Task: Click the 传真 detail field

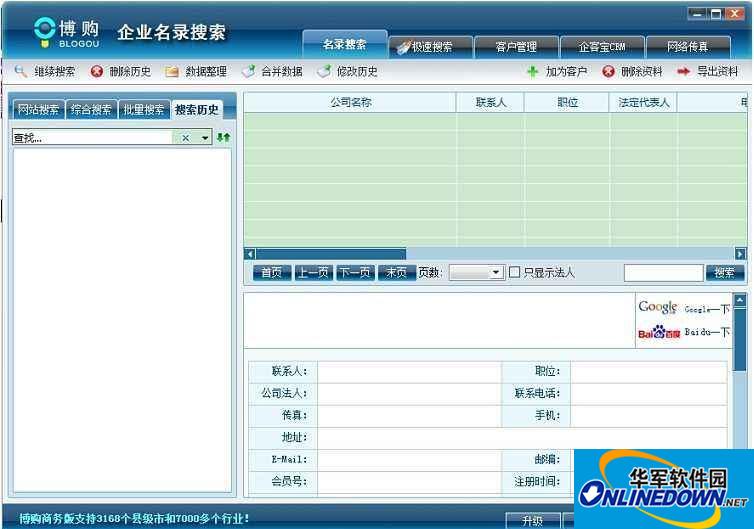Action: coord(409,416)
